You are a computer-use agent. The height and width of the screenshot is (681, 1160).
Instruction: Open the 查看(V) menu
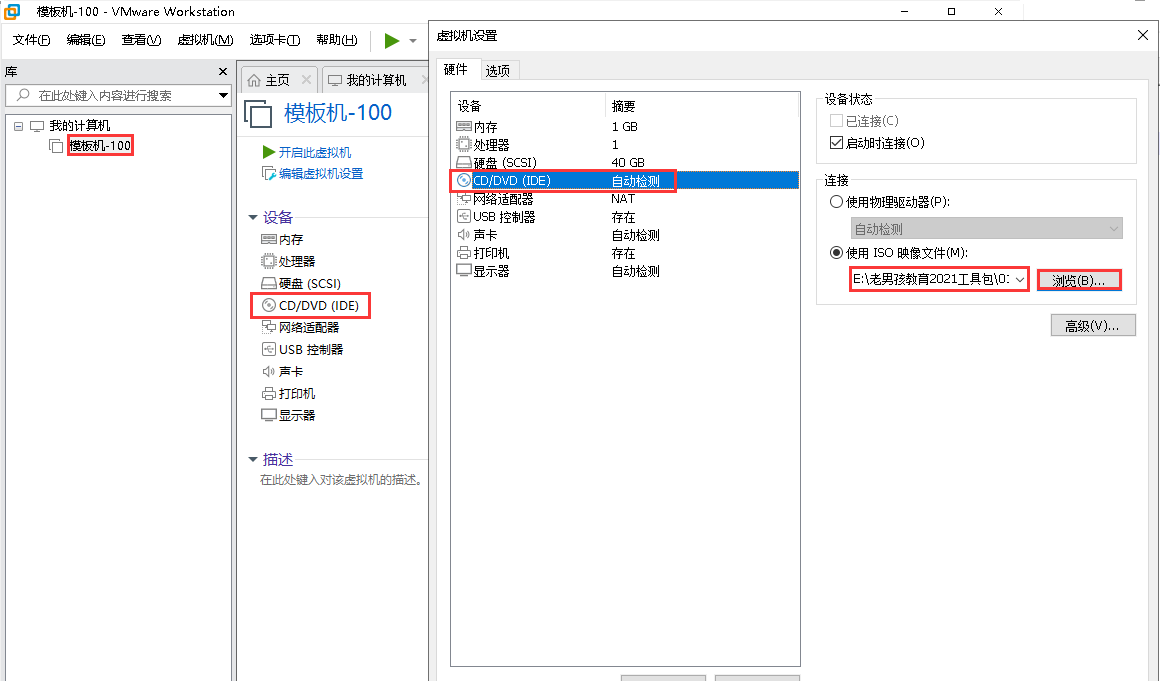pos(141,40)
